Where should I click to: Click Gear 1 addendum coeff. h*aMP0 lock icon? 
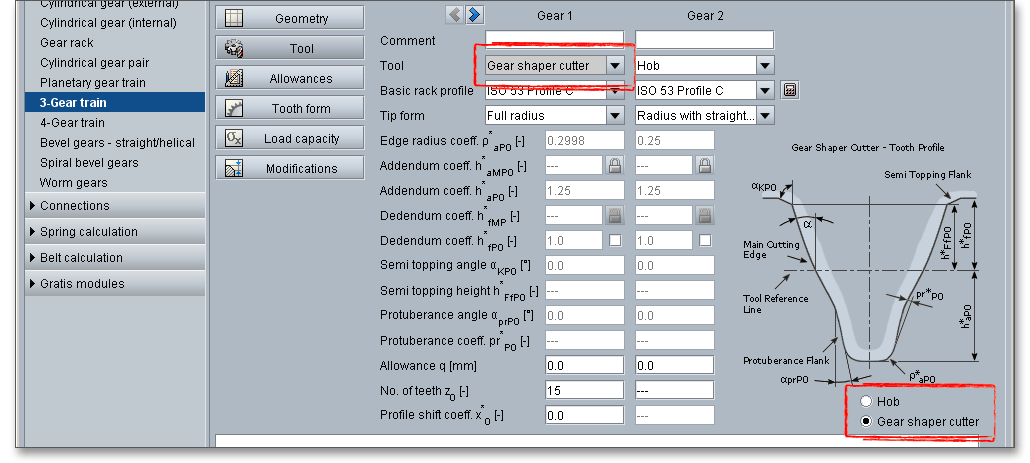[615, 165]
